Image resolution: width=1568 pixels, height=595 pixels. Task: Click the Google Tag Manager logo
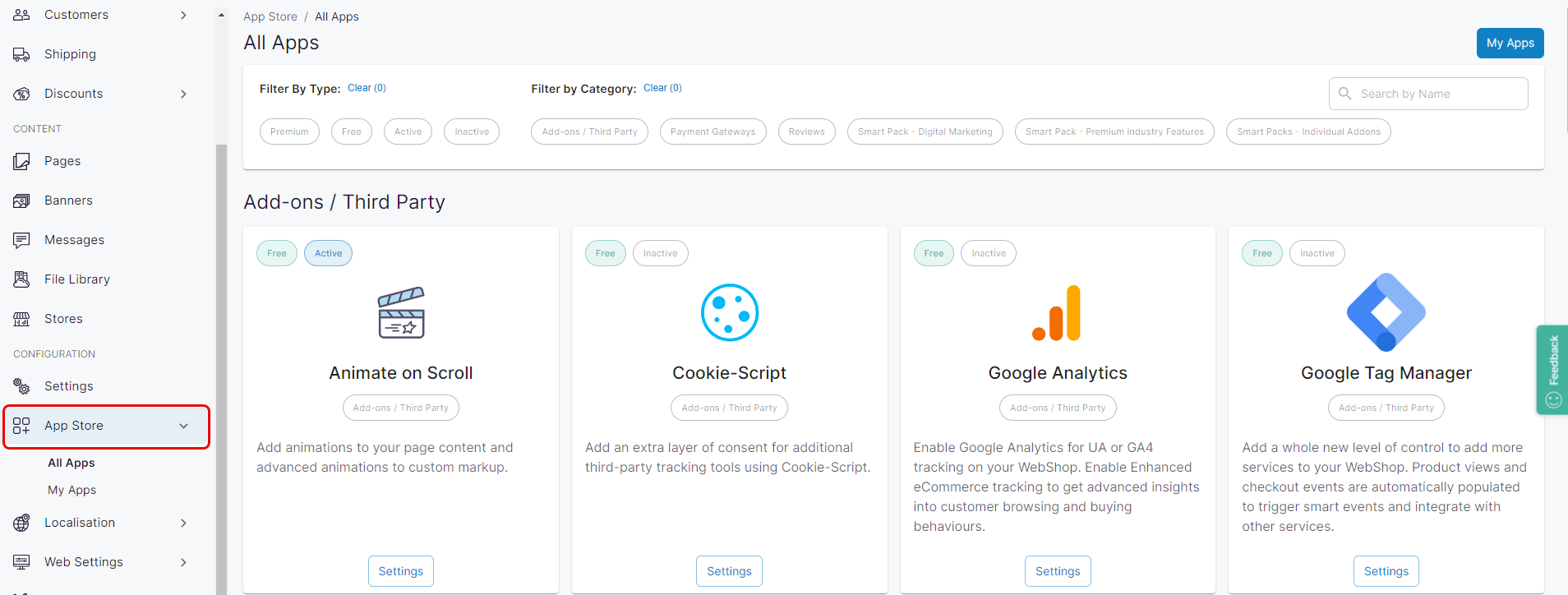1386,312
